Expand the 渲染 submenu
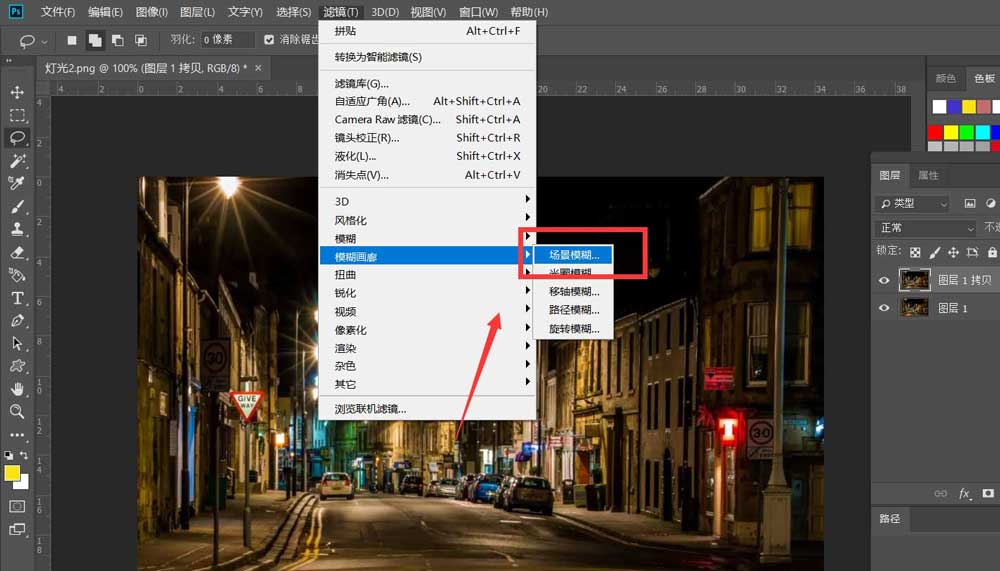The height and width of the screenshot is (571, 1000). pyautogui.click(x=427, y=348)
